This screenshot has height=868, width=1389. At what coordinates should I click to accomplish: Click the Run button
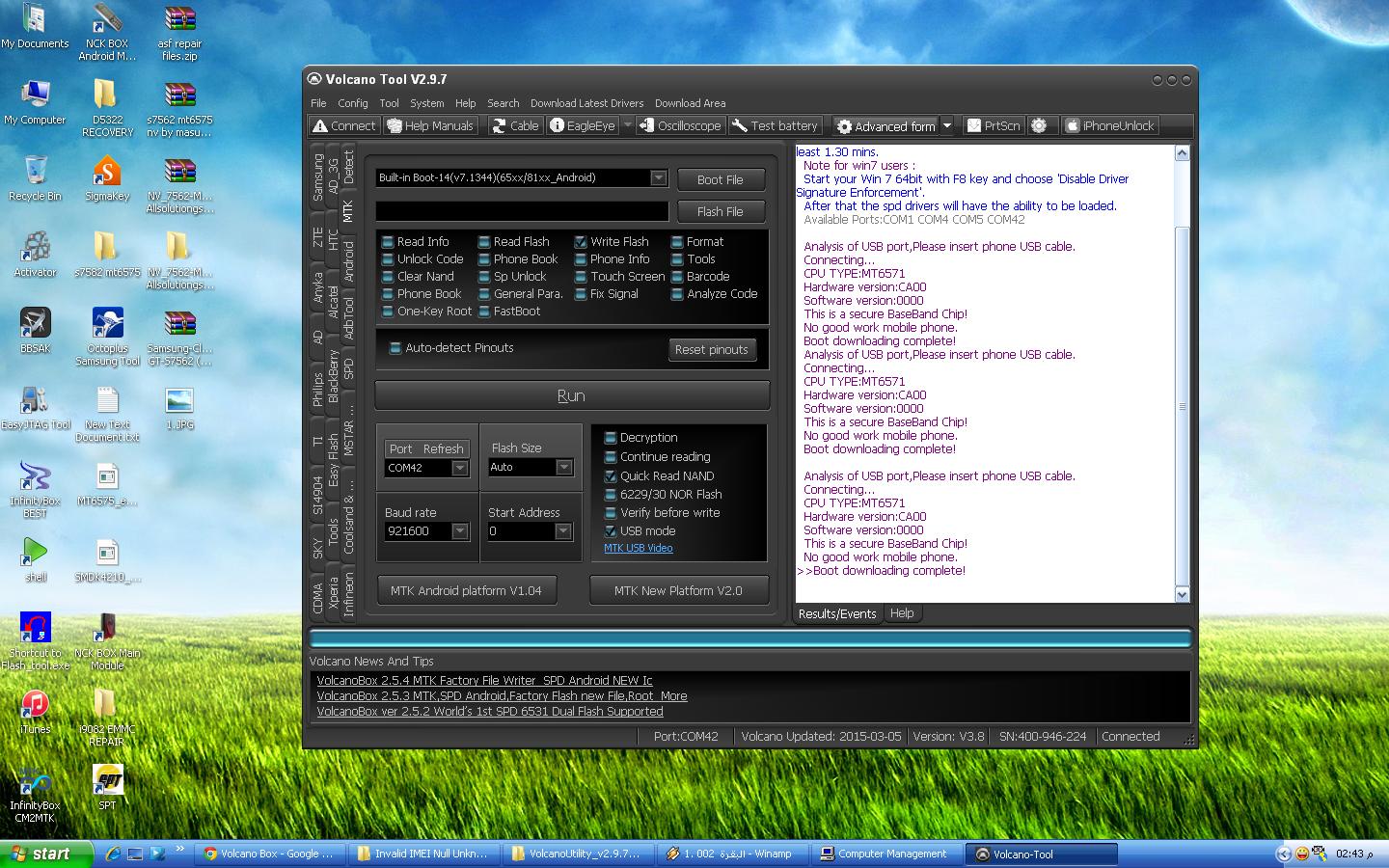(572, 395)
